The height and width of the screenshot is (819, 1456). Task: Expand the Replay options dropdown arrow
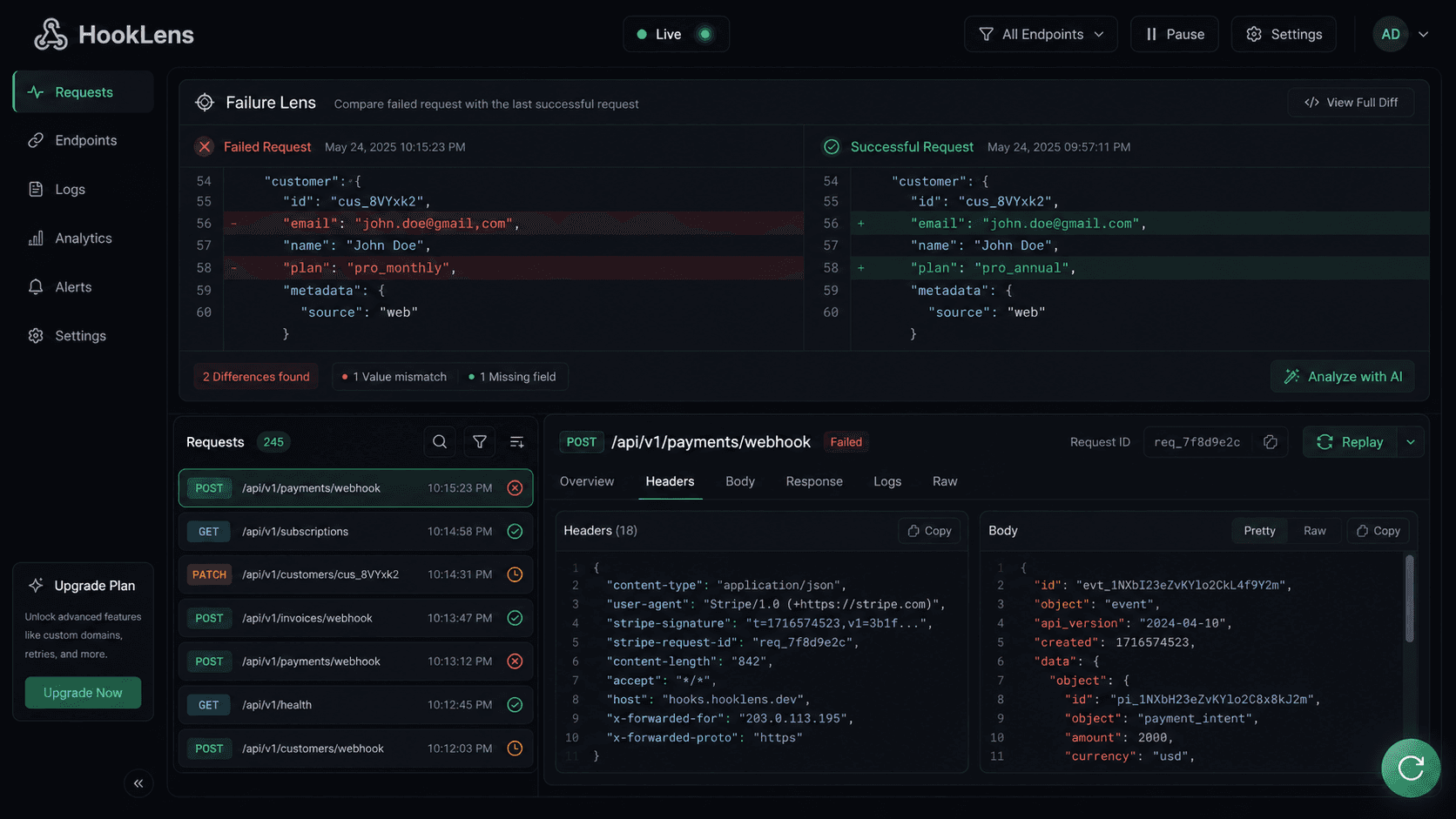coord(1411,442)
